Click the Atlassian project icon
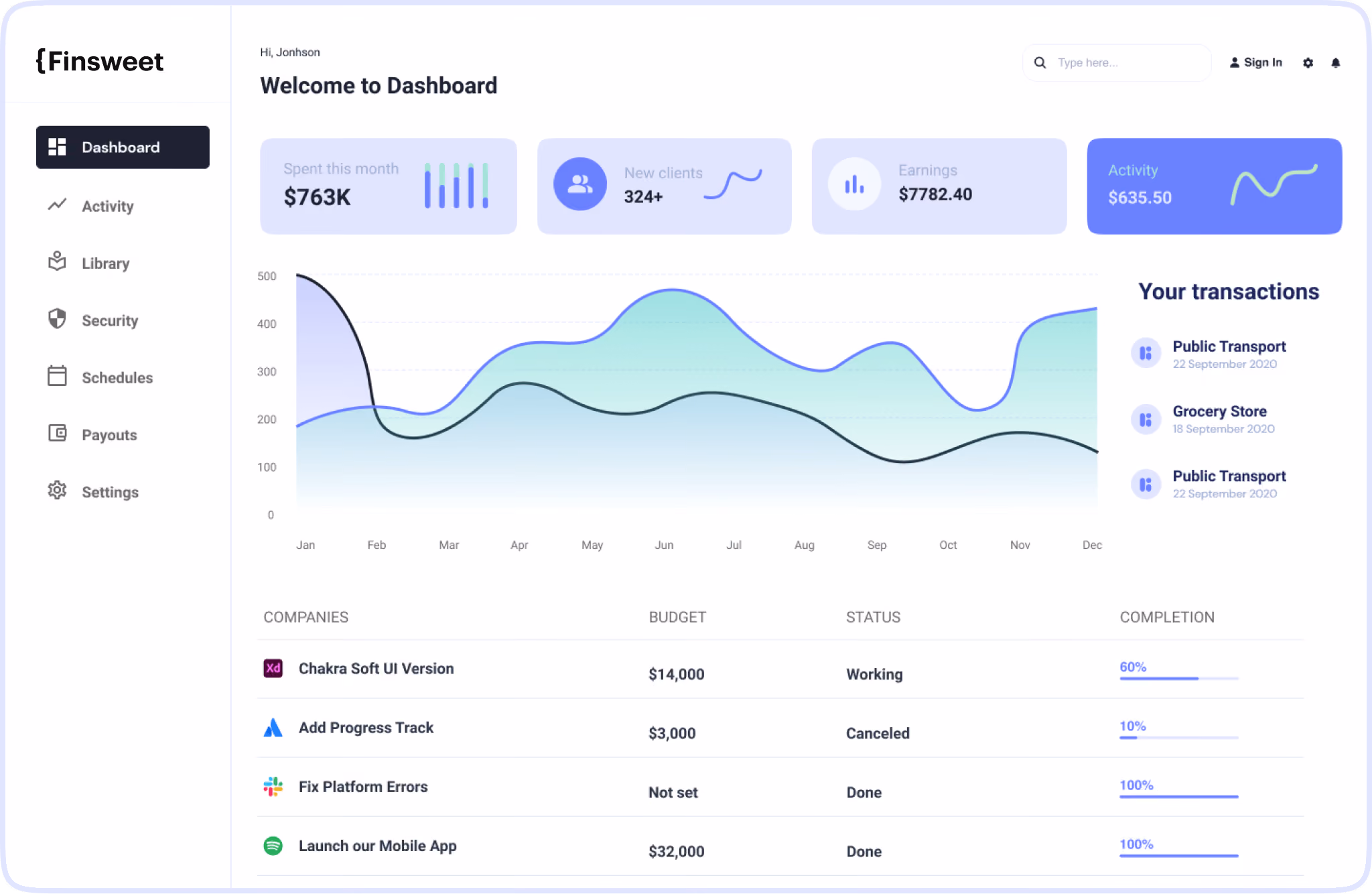 (x=273, y=727)
